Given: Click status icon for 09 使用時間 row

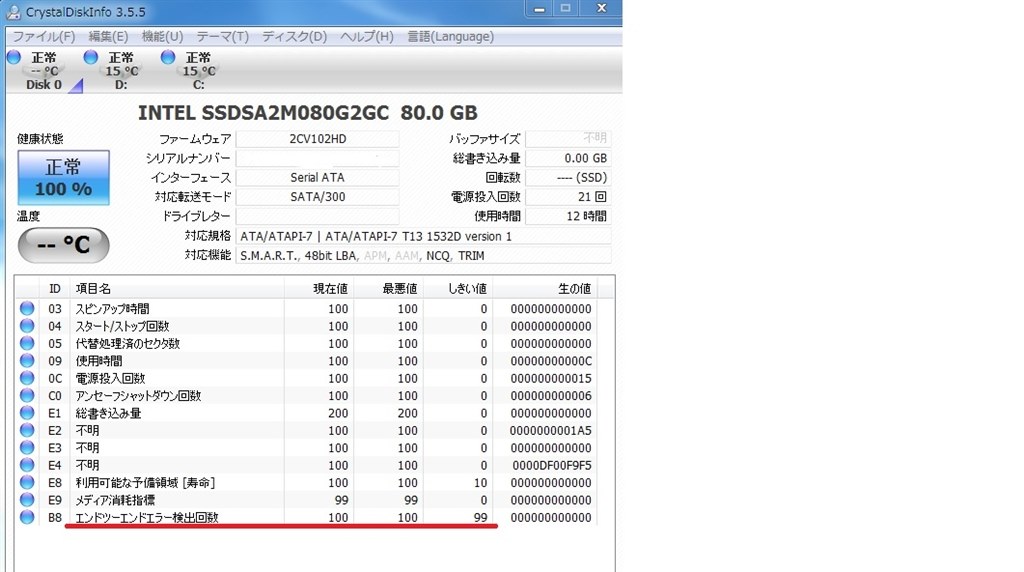Looking at the screenshot, I should click(27, 360).
